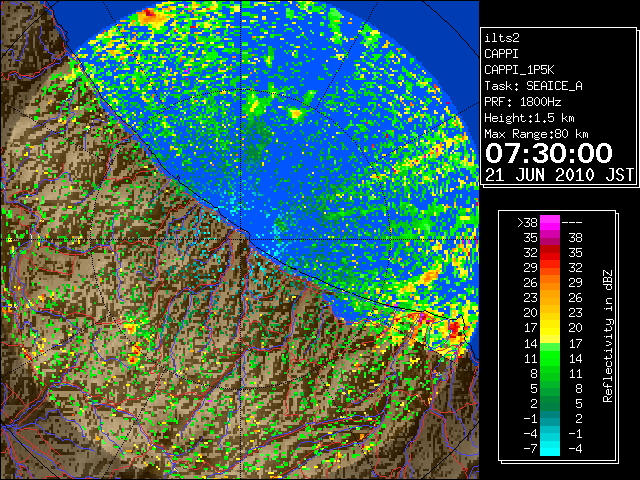Click the '---' legend label
This screenshot has height=480, width=640.
[x=572, y=222]
